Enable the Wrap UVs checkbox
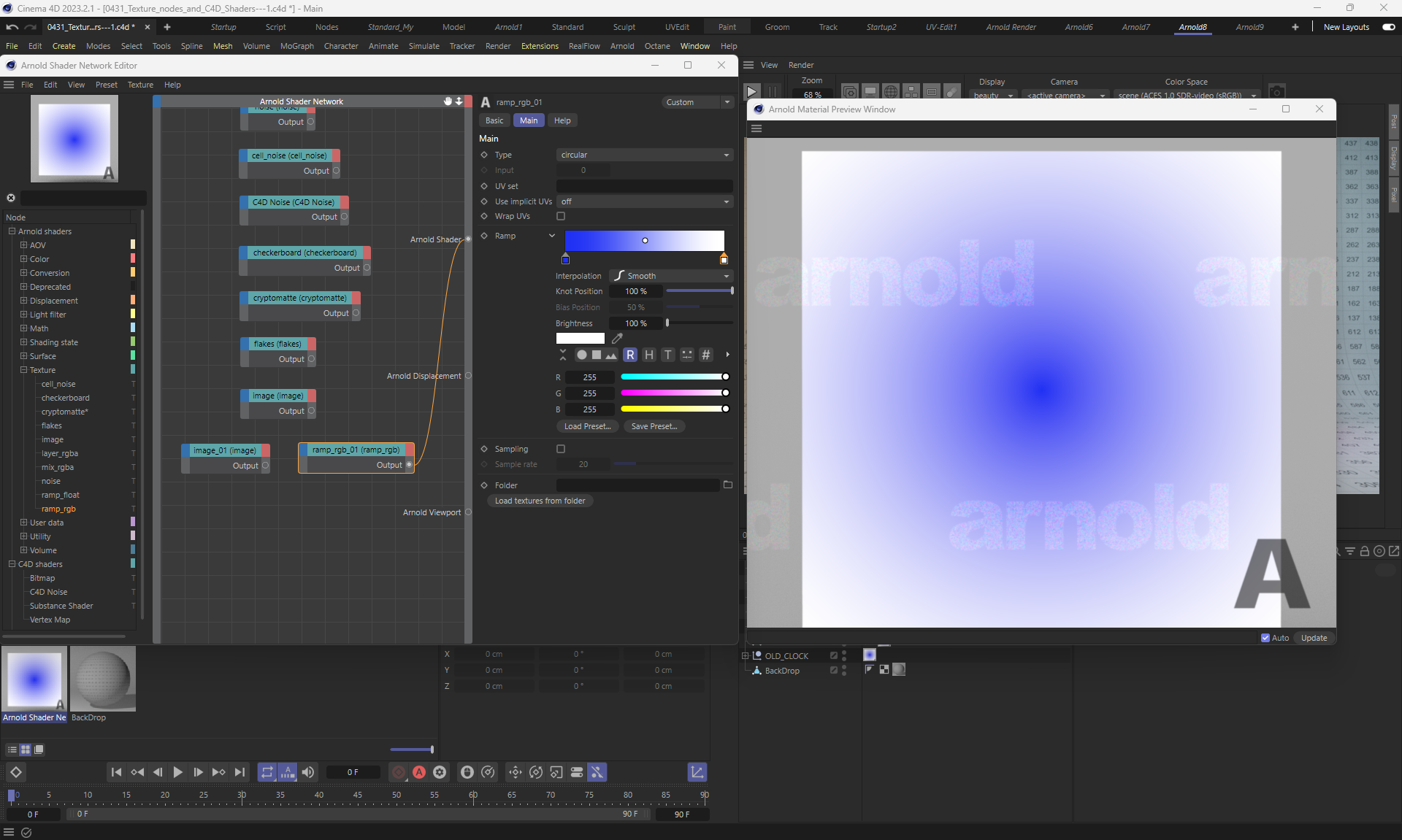1402x840 pixels. 561,217
